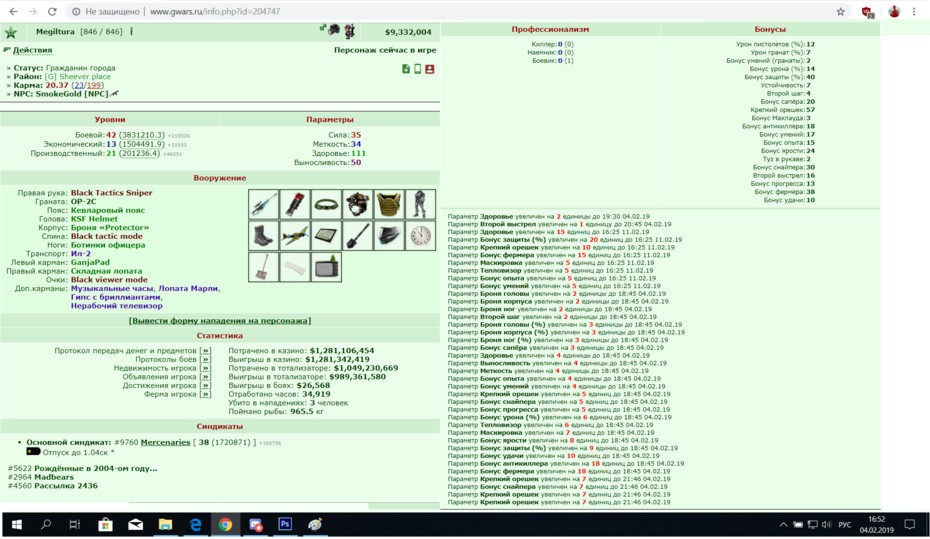Open the Действия actions menu
Image resolution: width=930 pixels, height=539 pixels.
33,50
